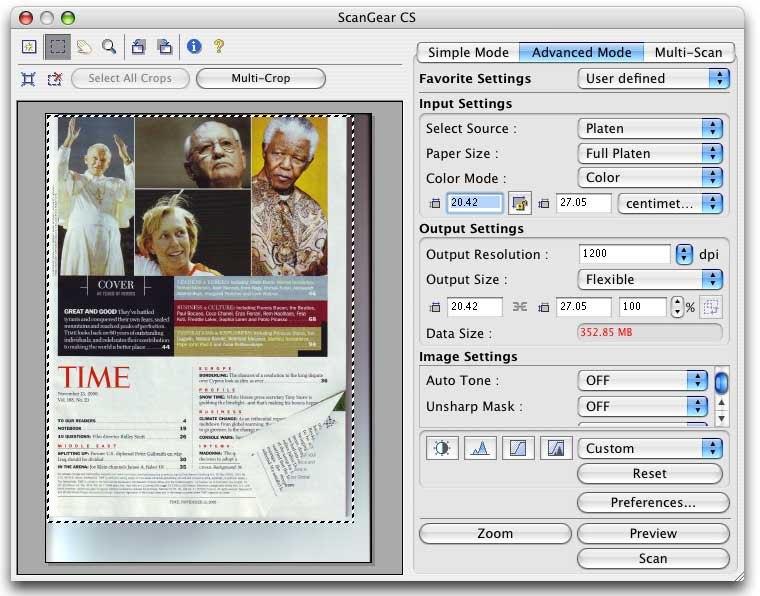Open the Custom tone setting dropdown
The height and width of the screenshot is (596, 760).
click(x=650, y=448)
